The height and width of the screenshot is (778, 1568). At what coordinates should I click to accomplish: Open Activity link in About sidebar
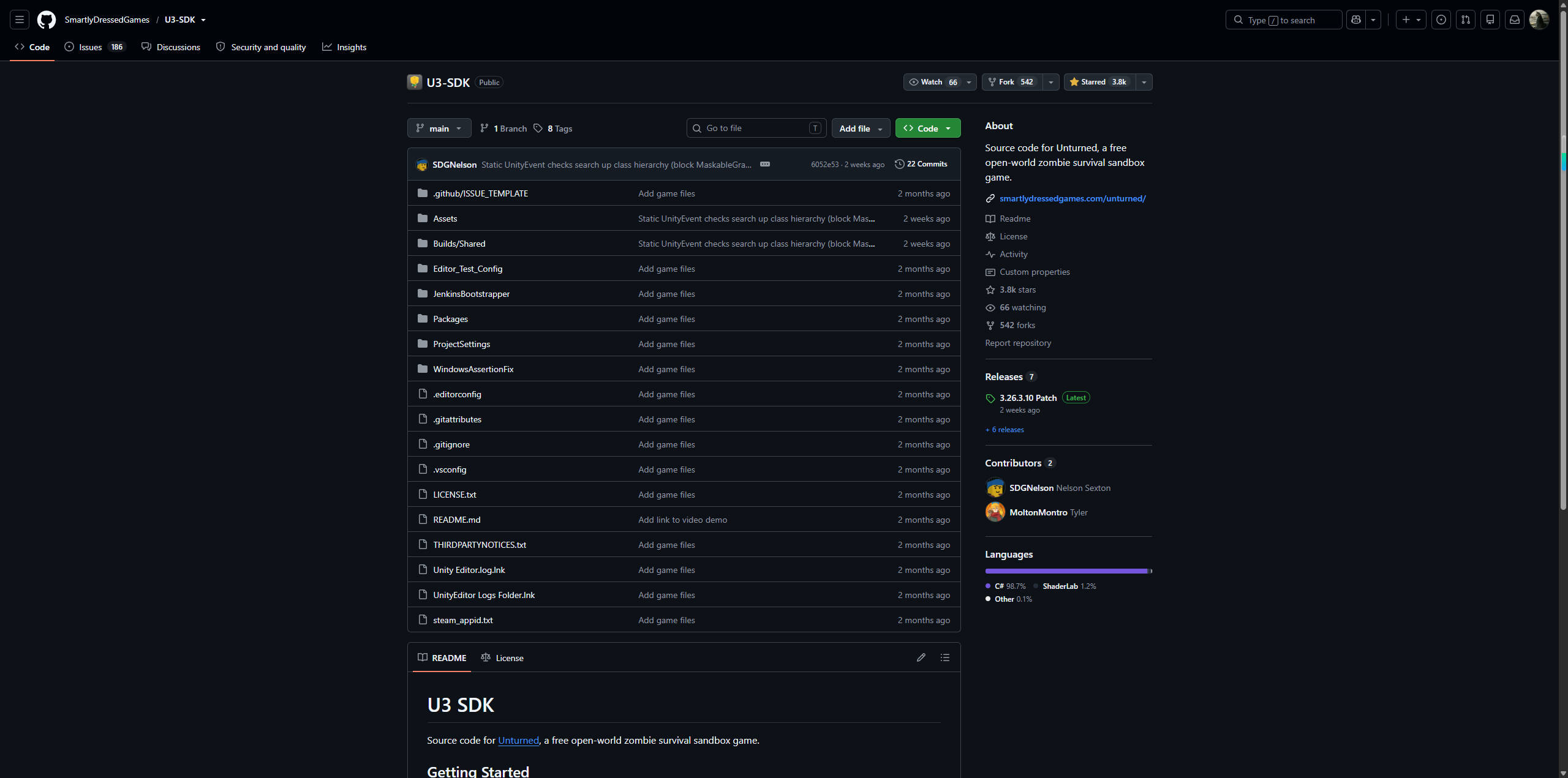click(1007, 254)
